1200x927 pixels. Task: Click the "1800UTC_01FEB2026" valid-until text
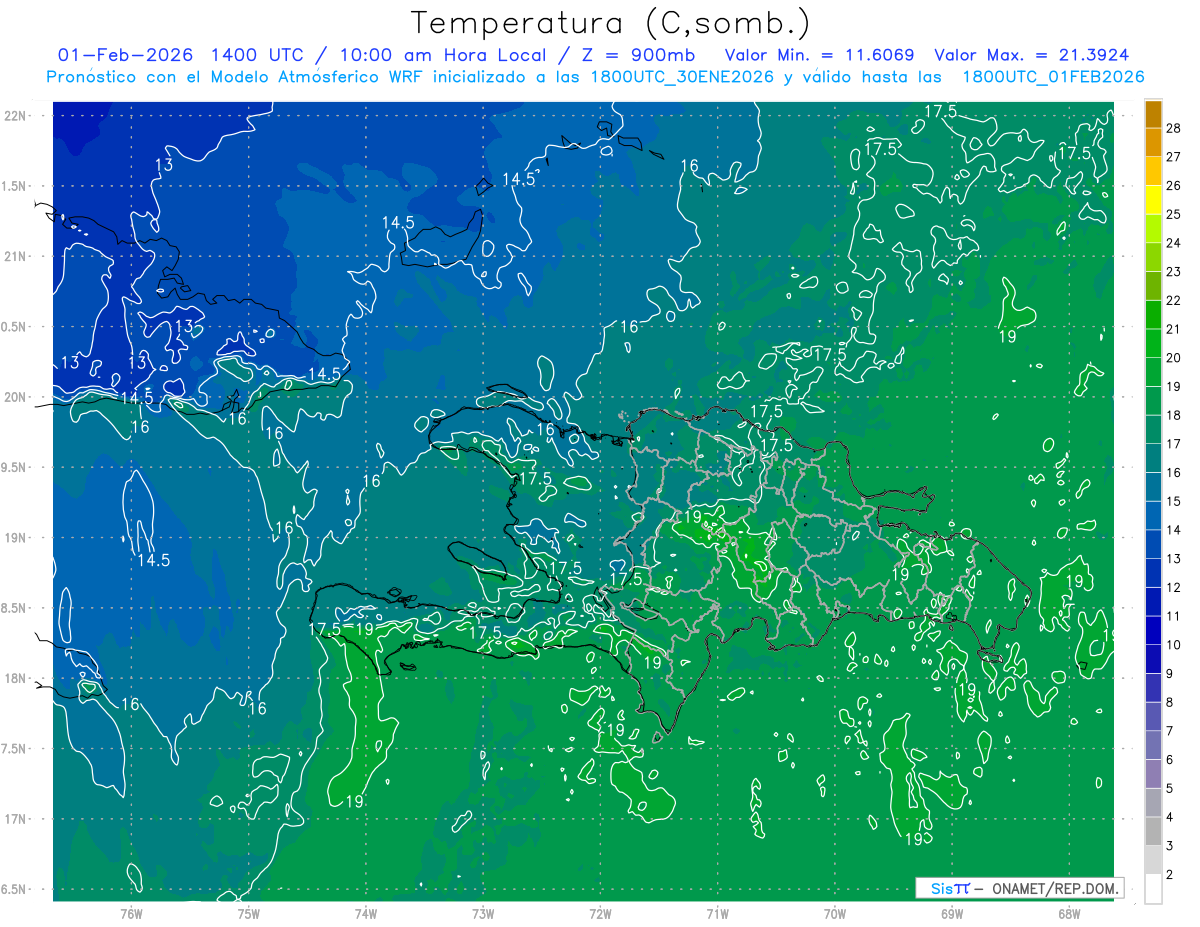click(1053, 77)
